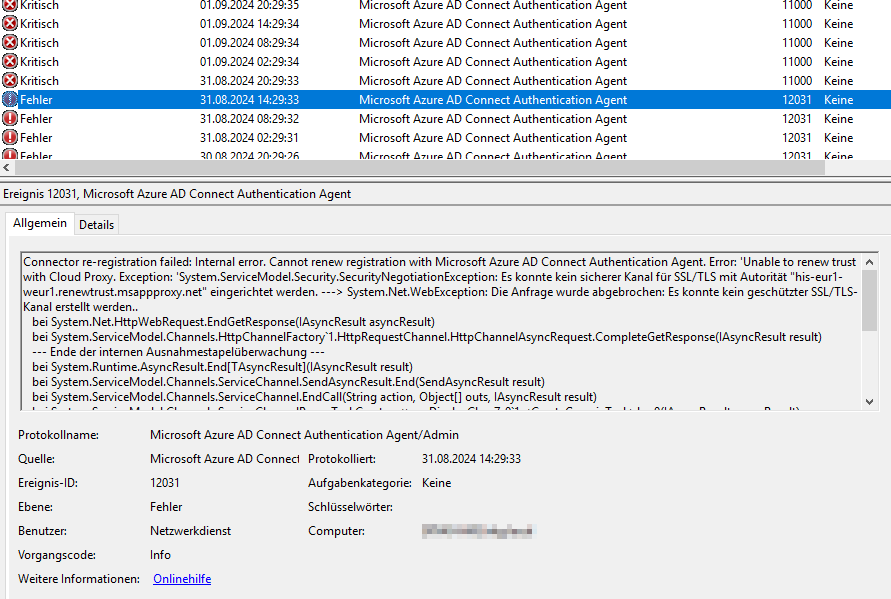Click the Ebene value "Fehler" in the details
Screen dimensions: 891x599
tap(166, 506)
